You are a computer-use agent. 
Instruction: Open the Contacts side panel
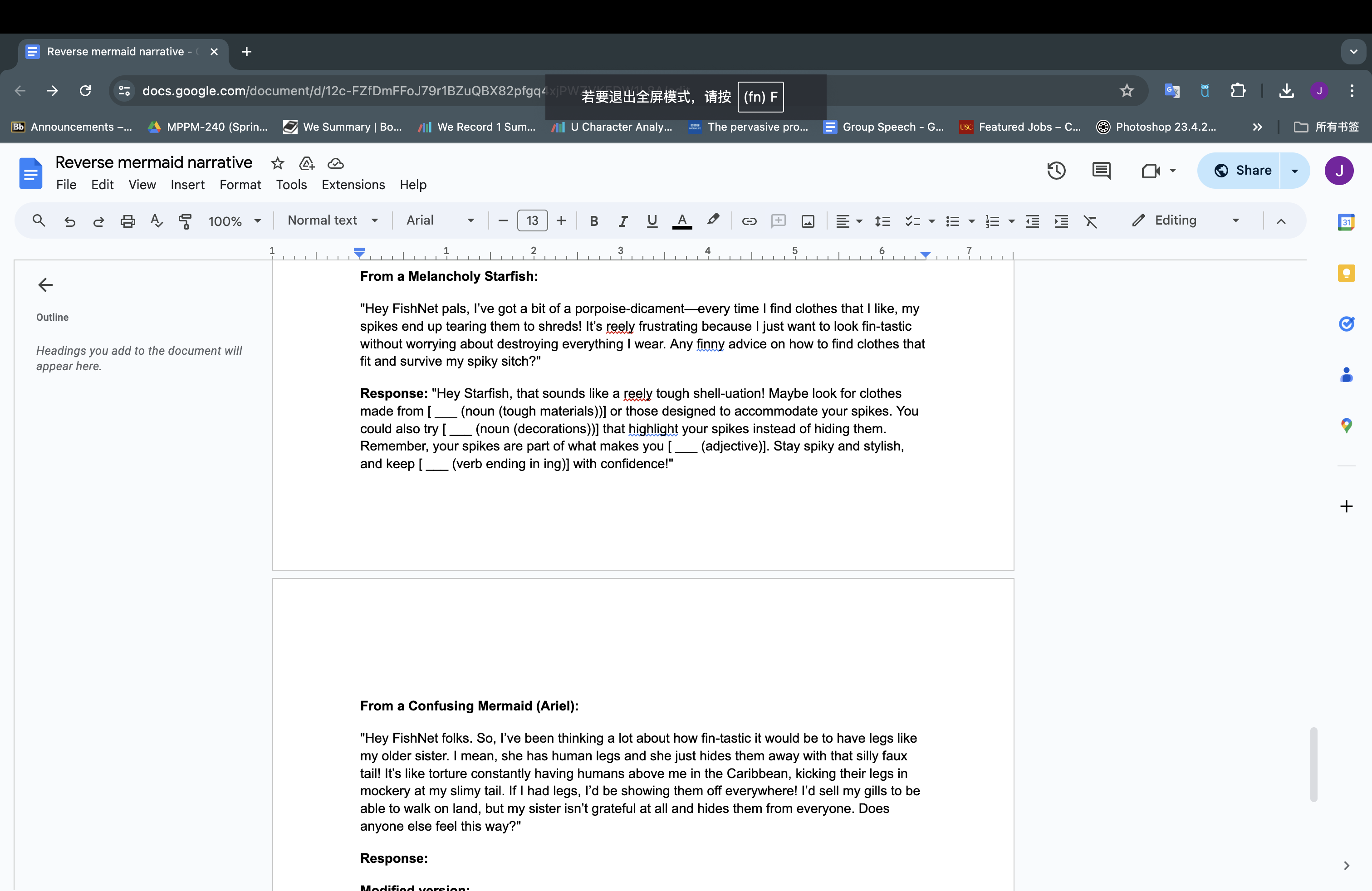coord(1346,375)
